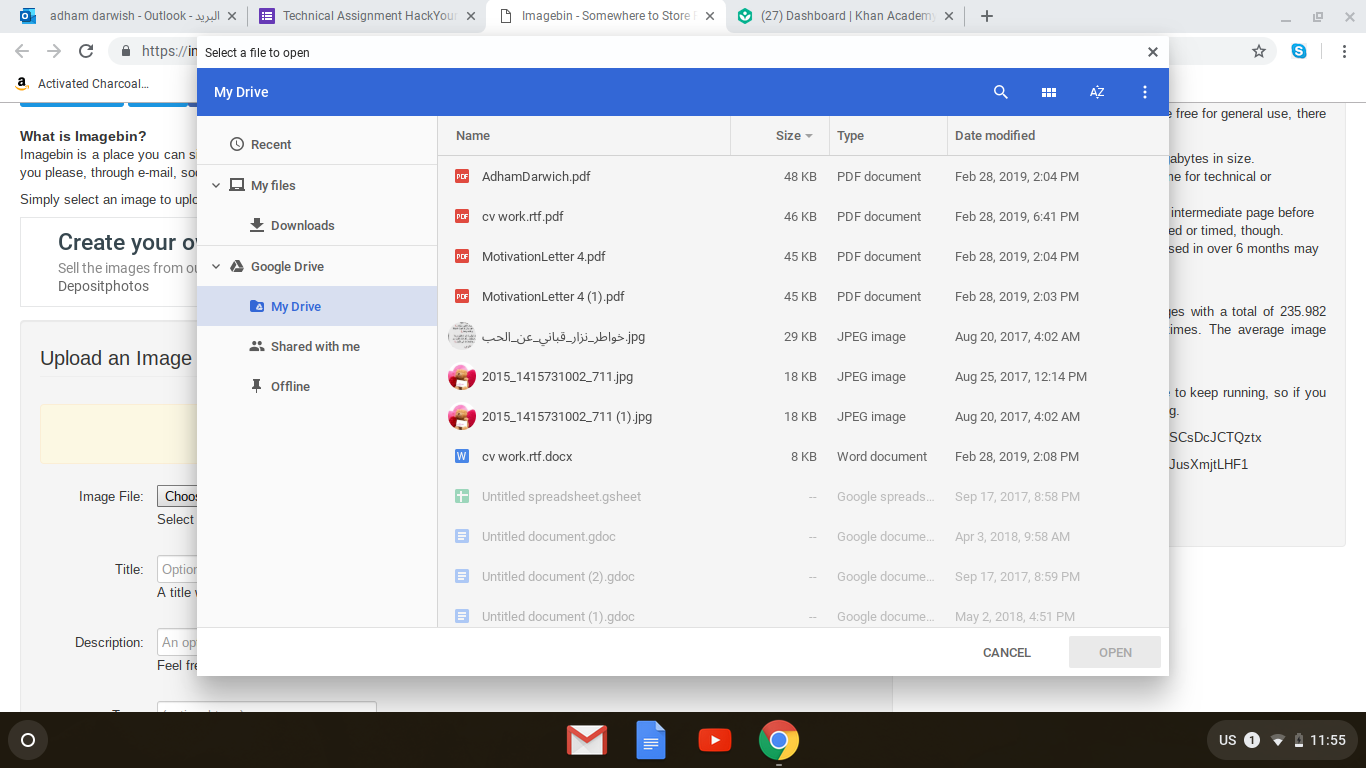Bookmark this page with the star
The height and width of the screenshot is (768, 1366).
coord(1259,51)
